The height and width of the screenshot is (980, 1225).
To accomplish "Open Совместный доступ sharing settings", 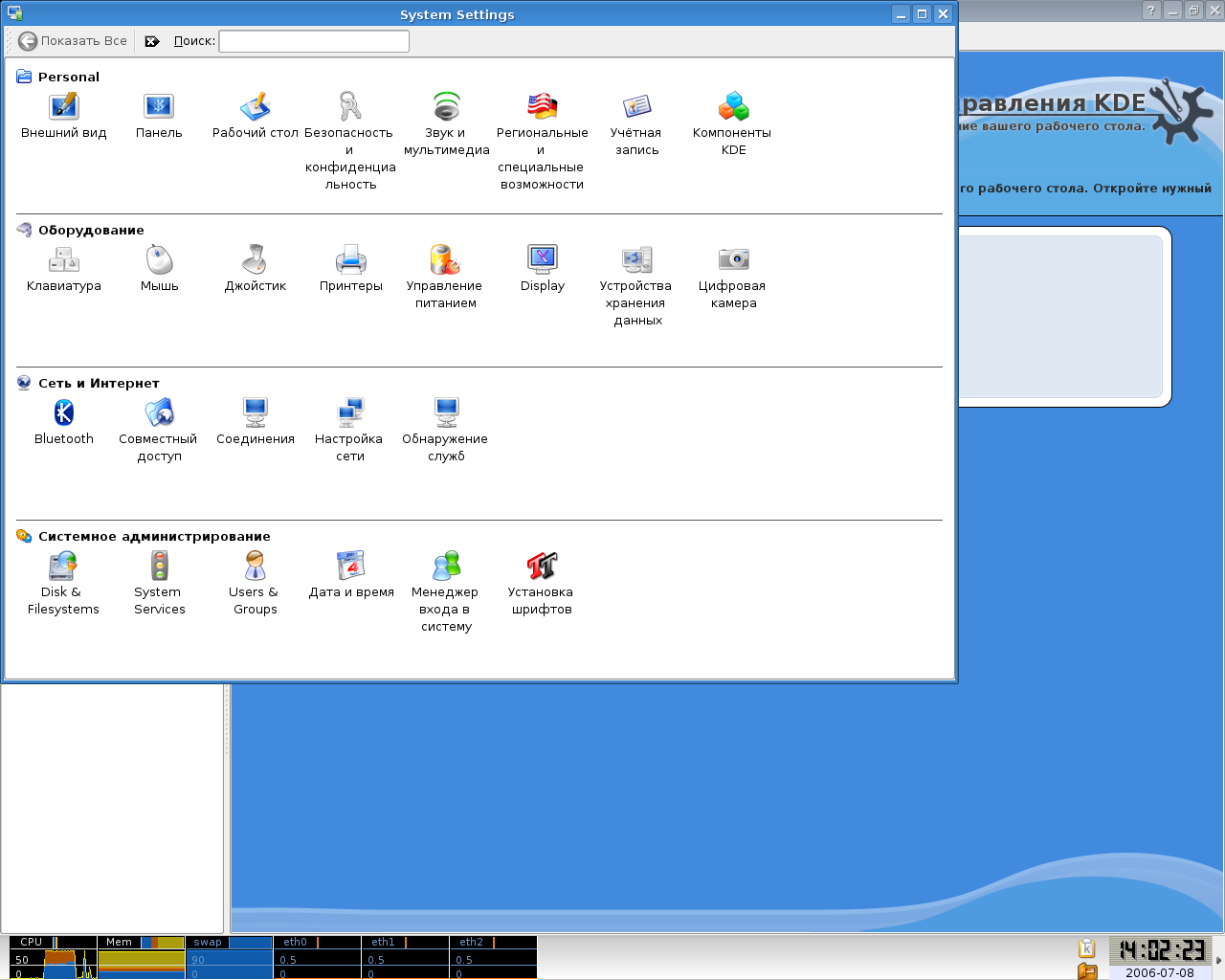I will coord(159,431).
